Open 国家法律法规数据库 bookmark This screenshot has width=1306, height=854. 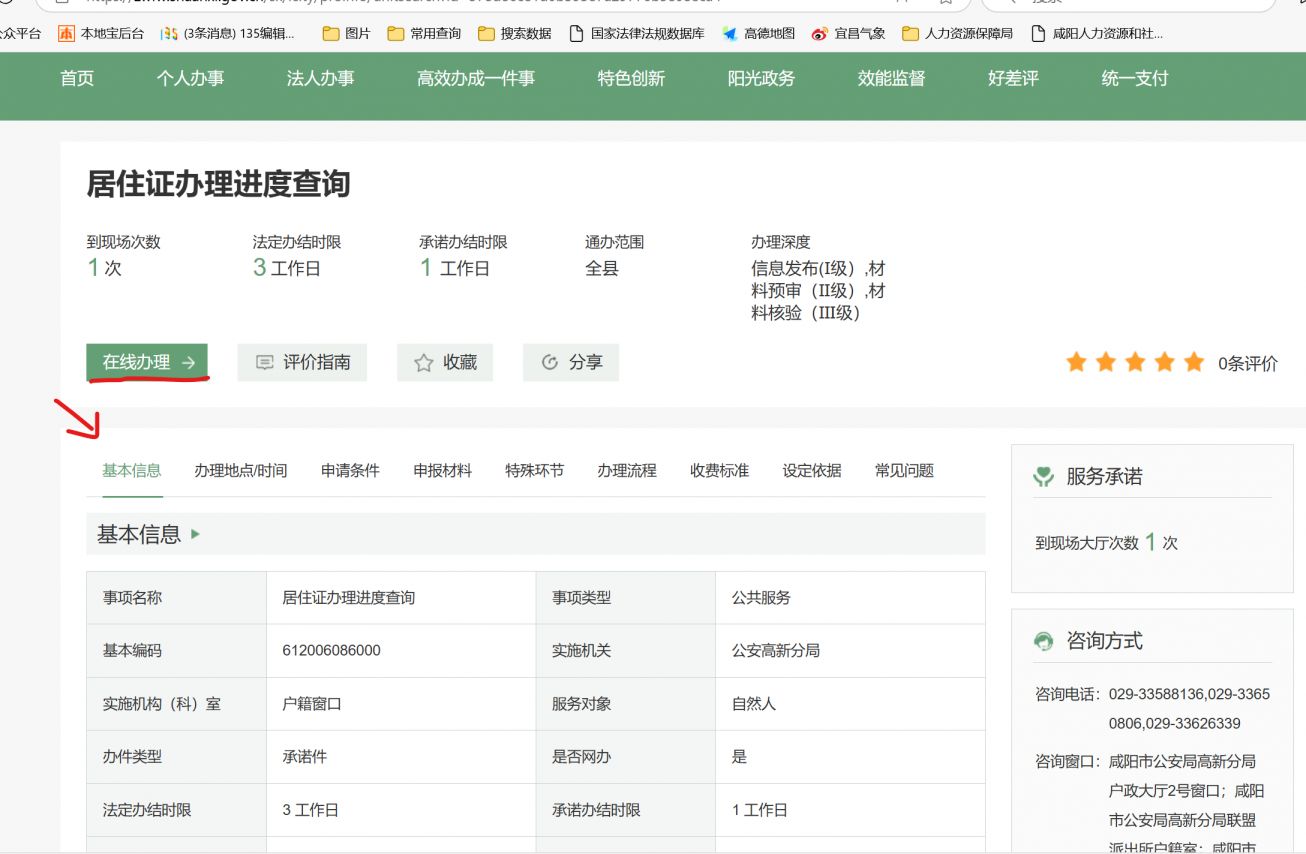point(637,33)
